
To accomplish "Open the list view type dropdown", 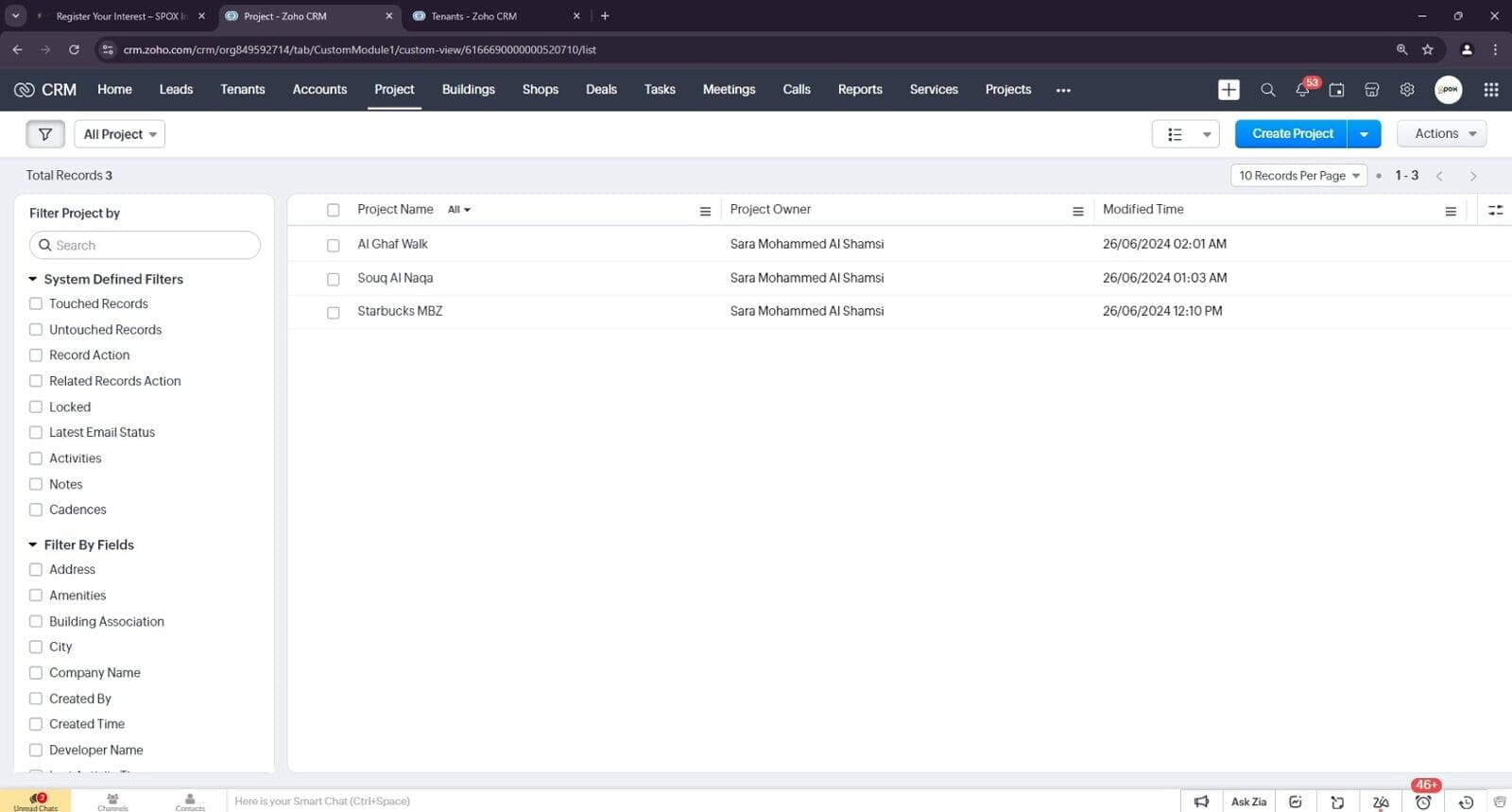I will [x=1185, y=134].
